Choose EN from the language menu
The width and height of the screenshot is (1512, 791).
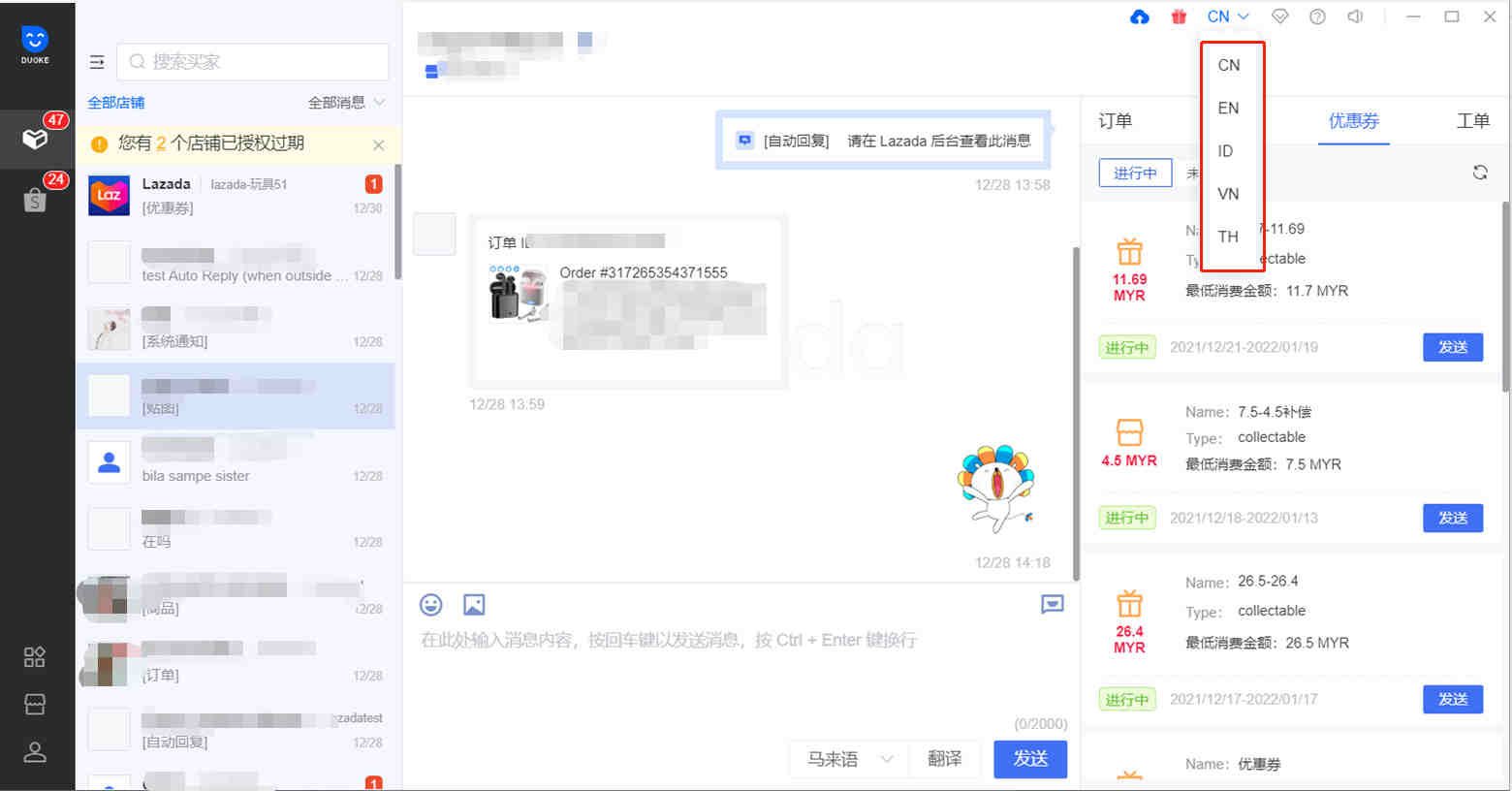(x=1228, y=108)
